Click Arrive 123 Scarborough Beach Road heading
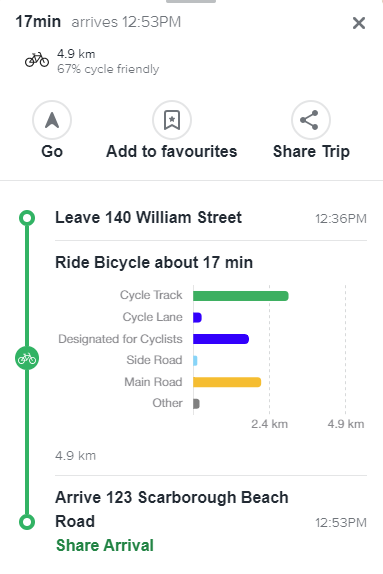This screenshot has height=574, width=383. (172, 509)
